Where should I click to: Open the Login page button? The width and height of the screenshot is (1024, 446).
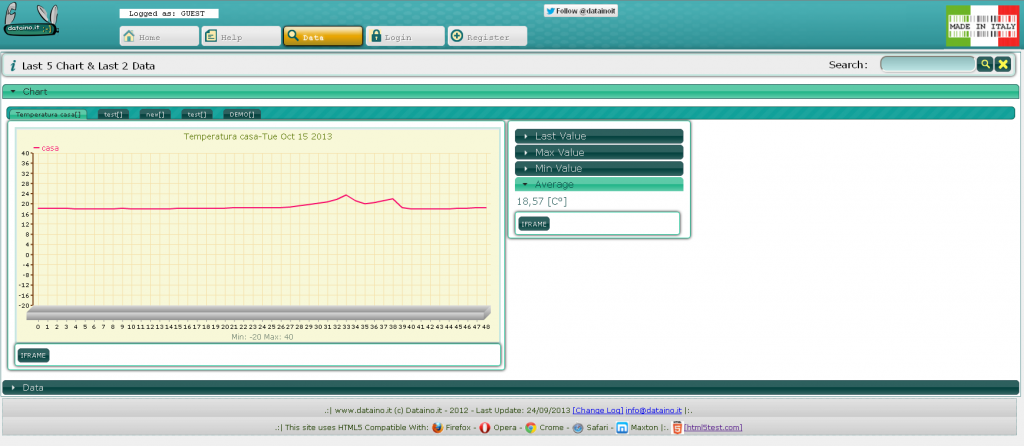(x=404, y=36)
